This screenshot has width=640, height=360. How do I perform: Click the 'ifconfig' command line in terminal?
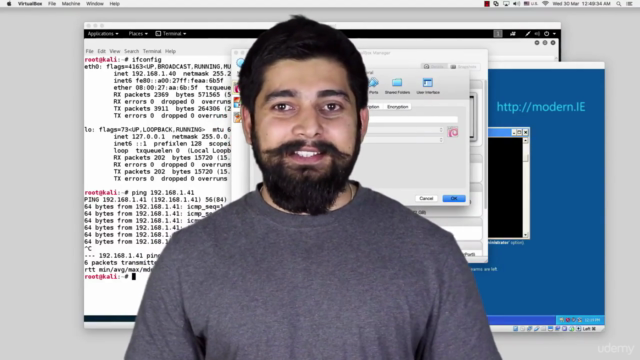(123, 60)
